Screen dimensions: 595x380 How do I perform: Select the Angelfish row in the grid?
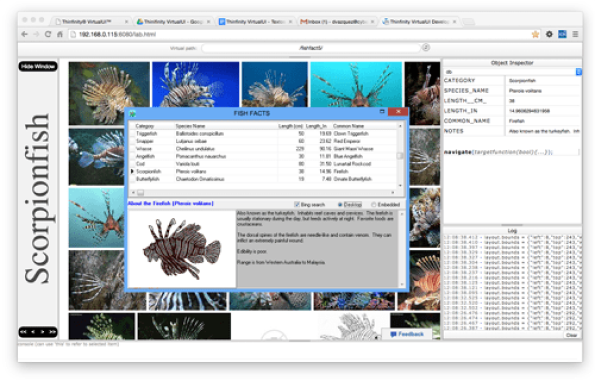pos(264,156)
